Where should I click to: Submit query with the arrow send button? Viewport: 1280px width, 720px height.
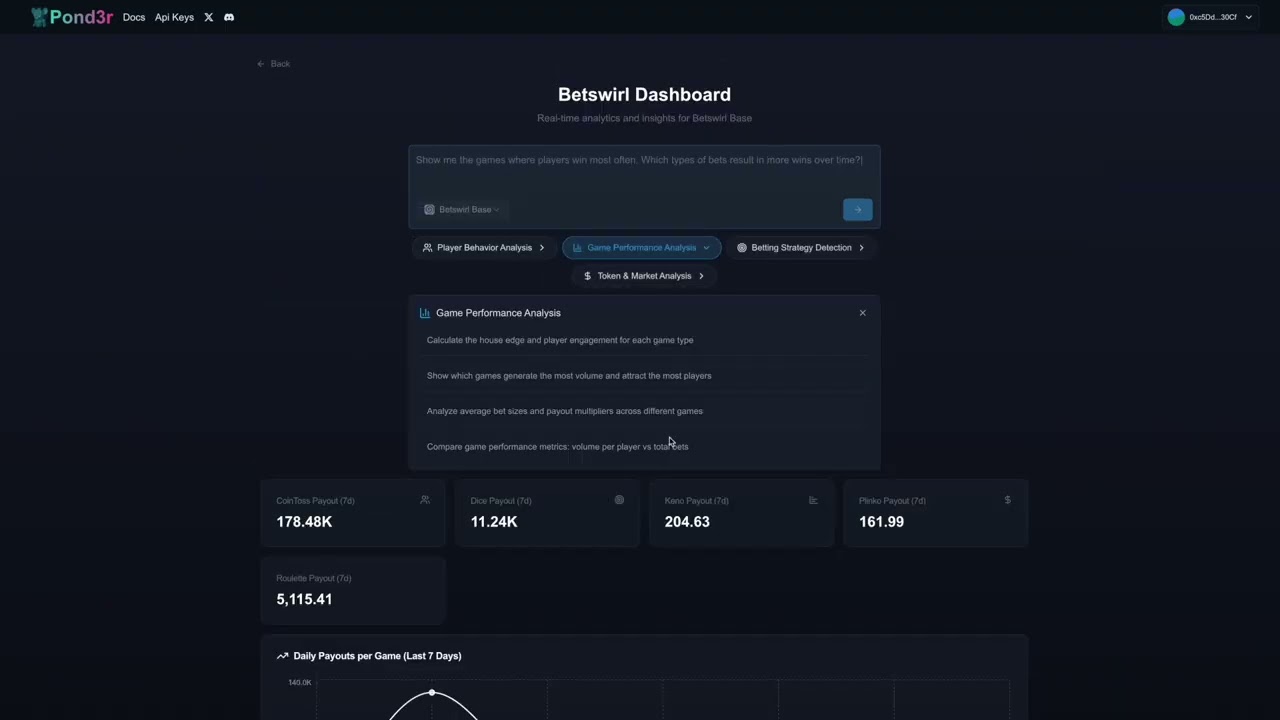858,209
